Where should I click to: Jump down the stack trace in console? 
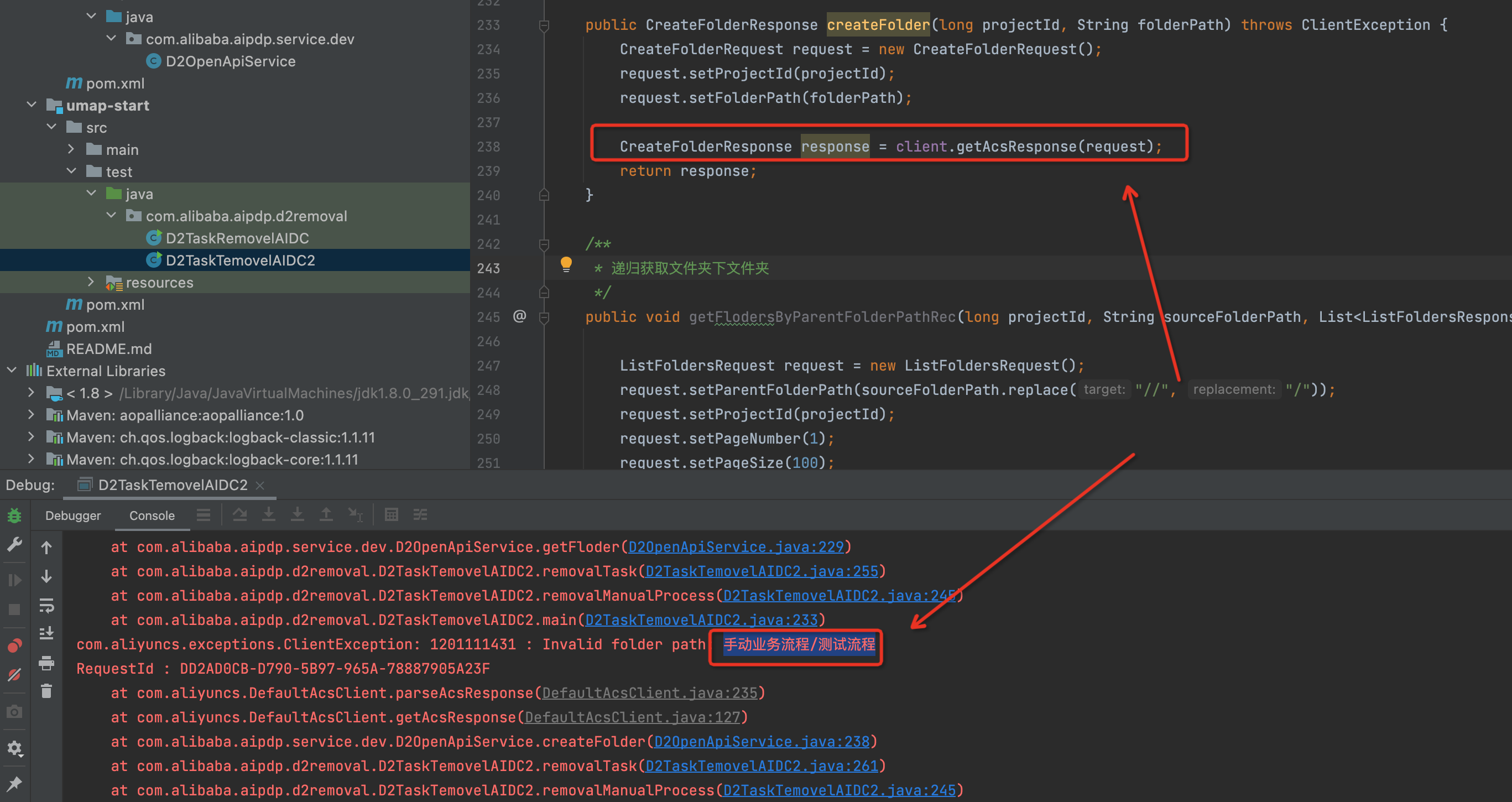tap(46, 576)
